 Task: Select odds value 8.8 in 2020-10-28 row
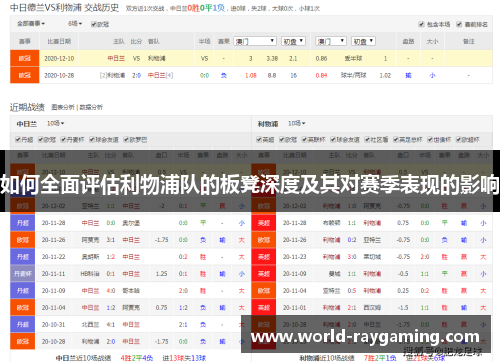tap(272, 75)
